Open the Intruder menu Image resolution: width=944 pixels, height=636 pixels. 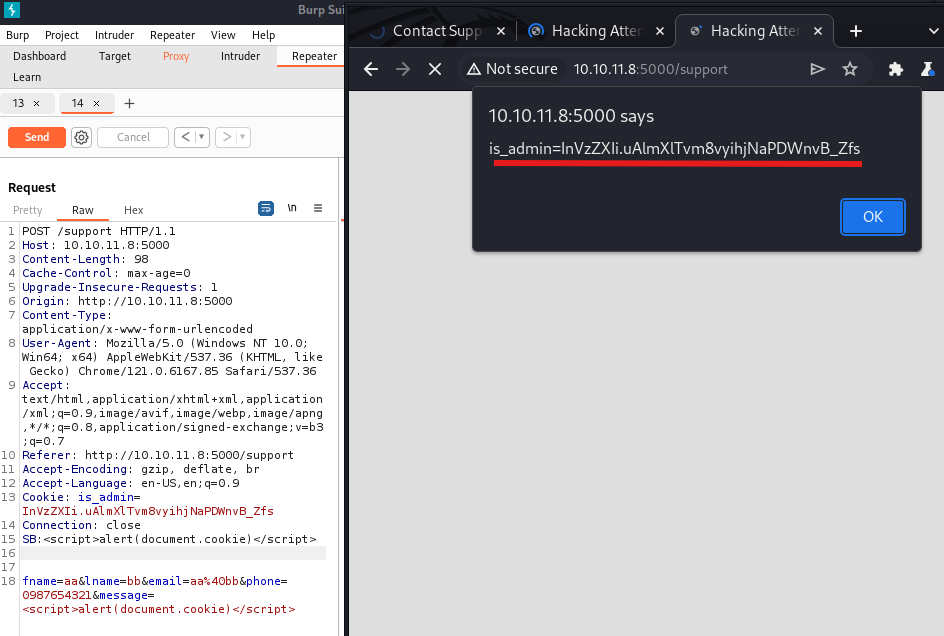point(114,35)
